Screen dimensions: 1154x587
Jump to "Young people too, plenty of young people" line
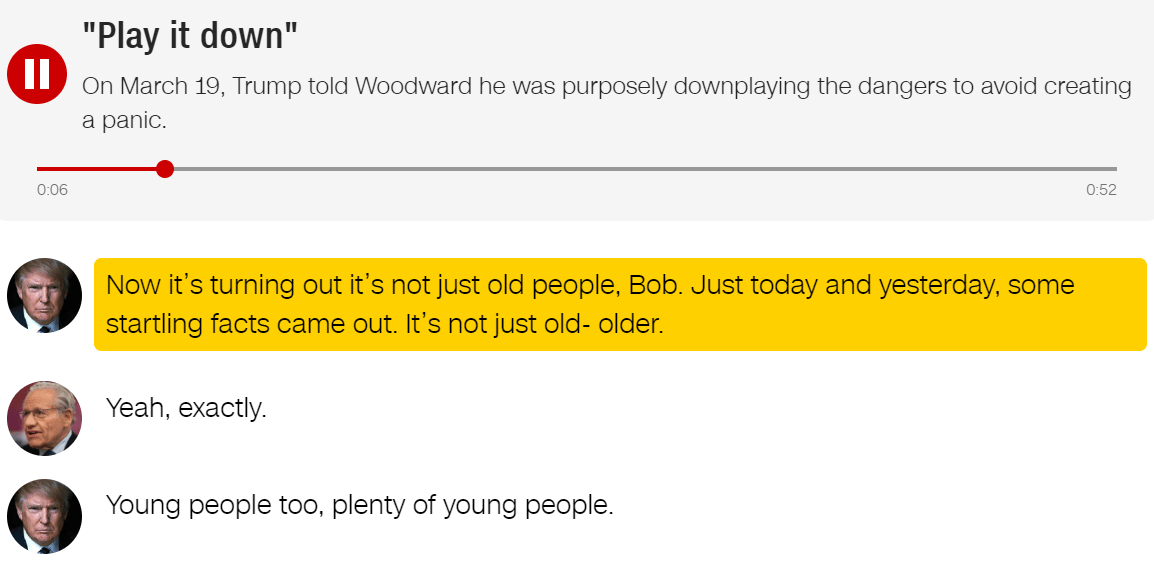pos(359,505)
